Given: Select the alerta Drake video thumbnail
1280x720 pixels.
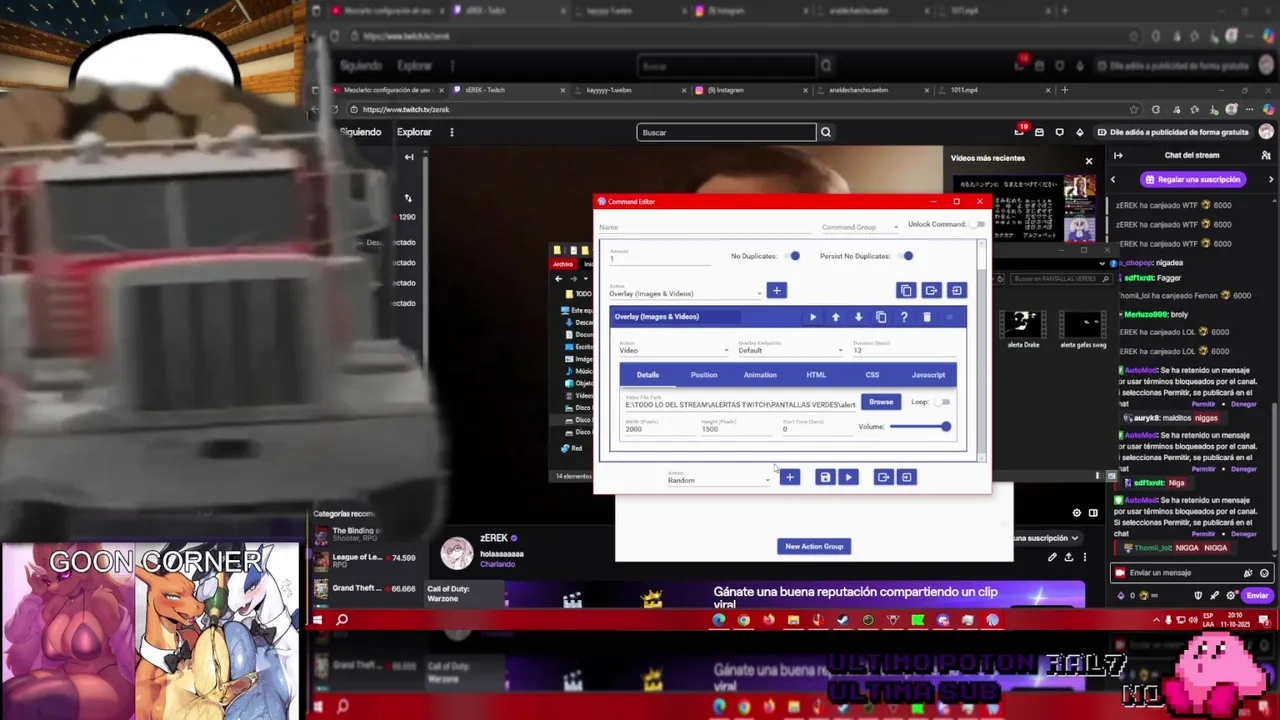Looking at the screenshot, I should [1022, 330].
